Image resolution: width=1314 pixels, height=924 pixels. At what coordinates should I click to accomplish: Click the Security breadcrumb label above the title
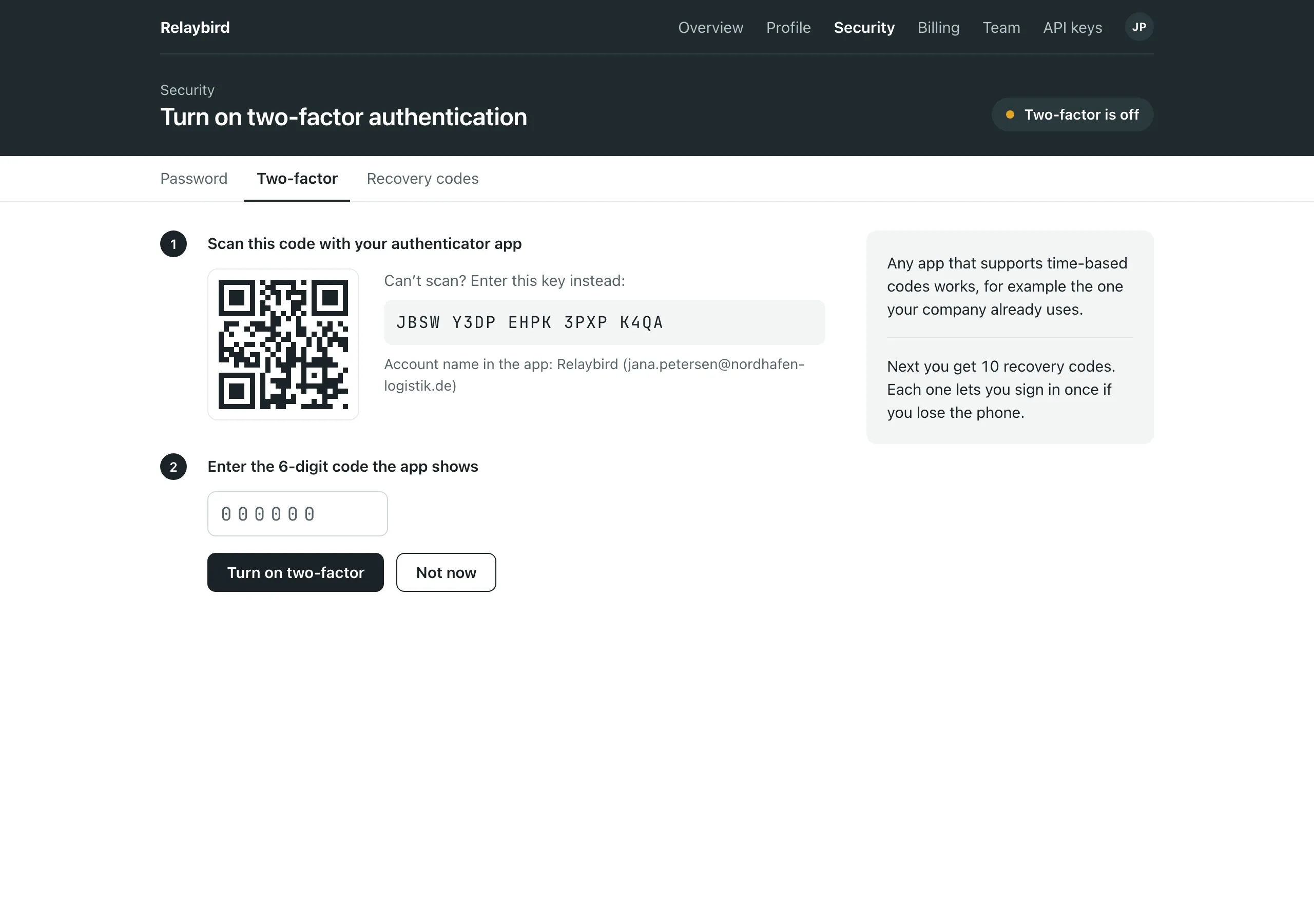point(187,90)
